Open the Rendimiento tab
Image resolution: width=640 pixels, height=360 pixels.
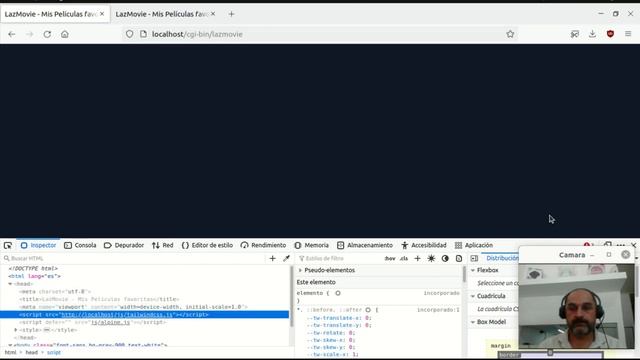click(263, 245)
